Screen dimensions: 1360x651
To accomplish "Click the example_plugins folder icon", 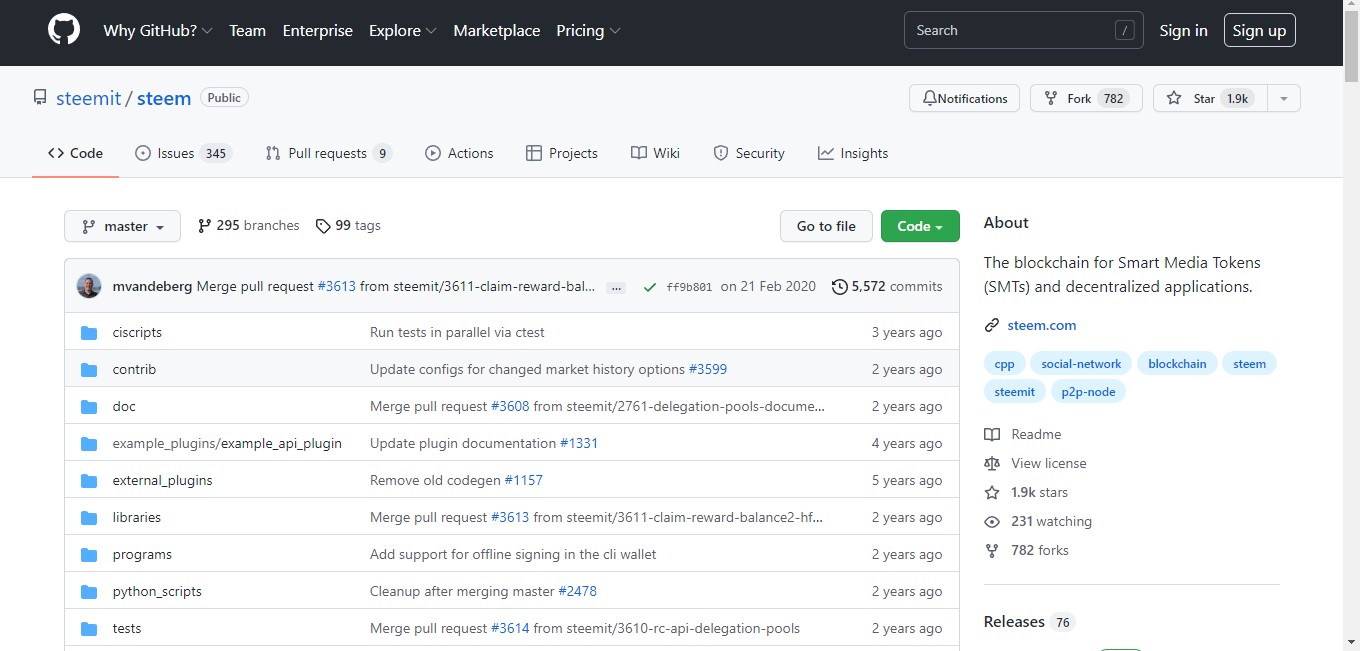I will coord(89,443).
